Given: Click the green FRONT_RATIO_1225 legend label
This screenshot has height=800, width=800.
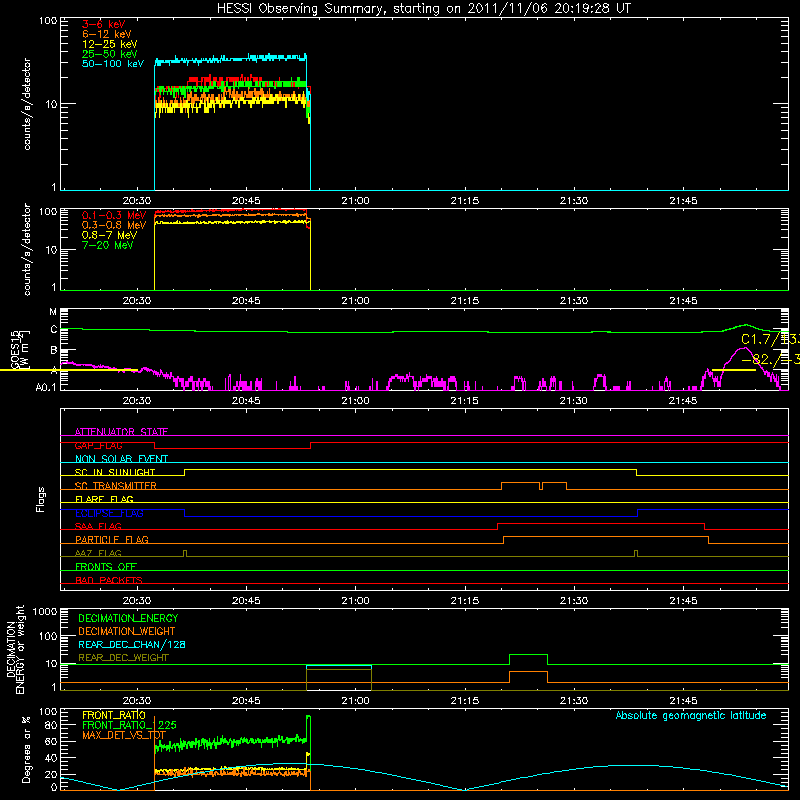Looking at the screenshot, I should coord(129,725).
